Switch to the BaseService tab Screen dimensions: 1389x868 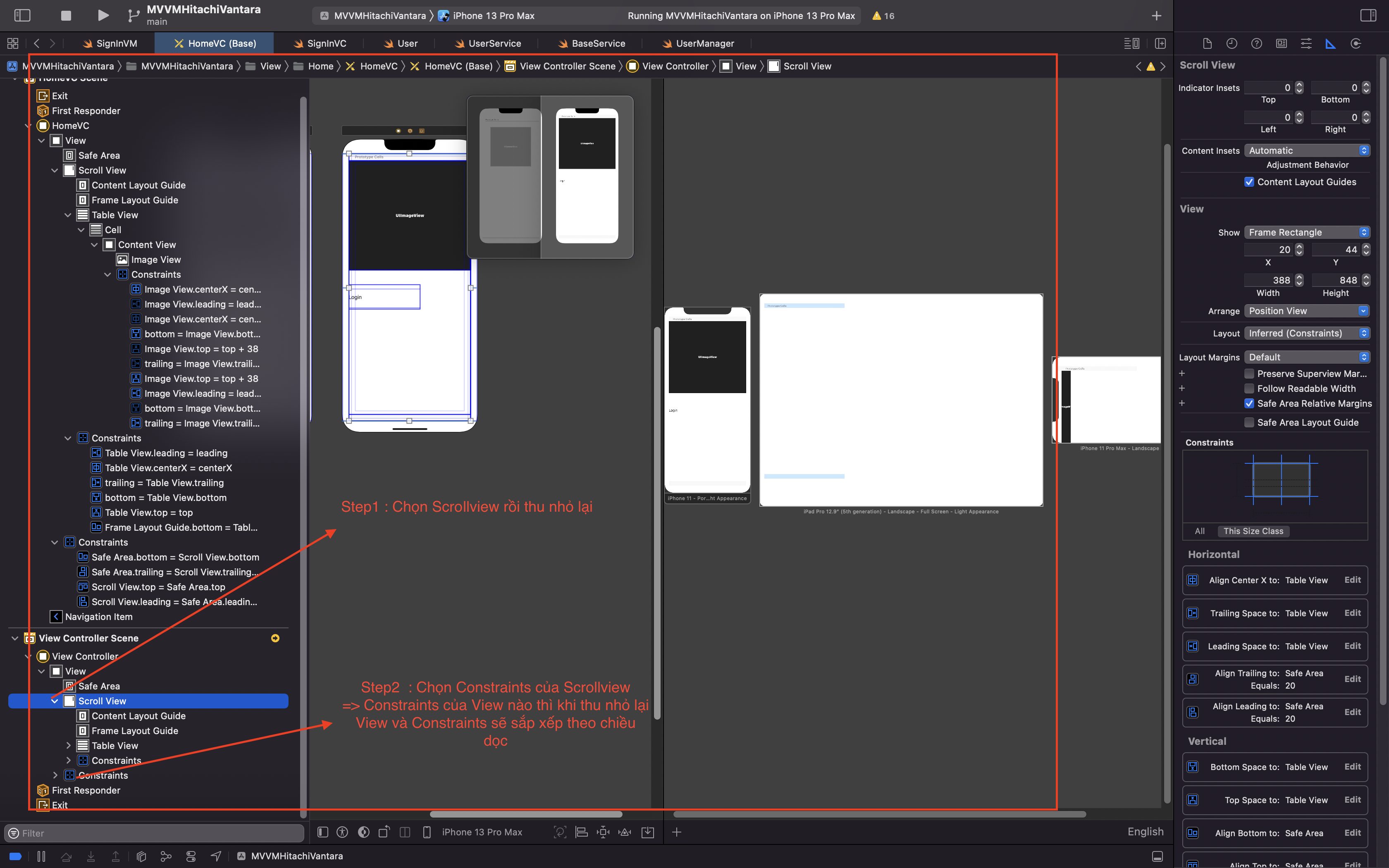[x=591, y=44]
